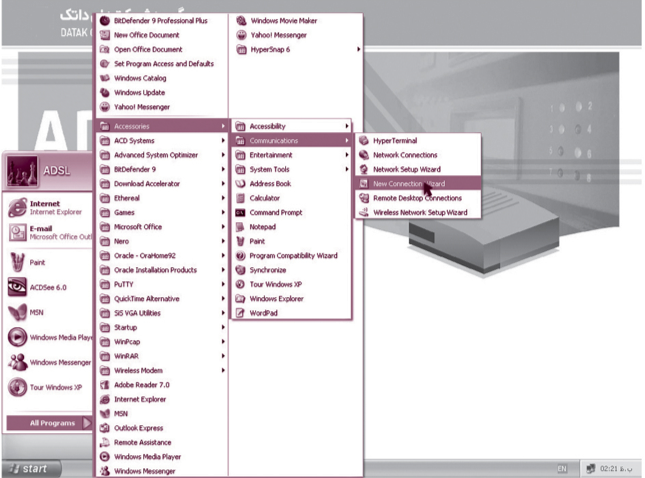Click the All Programs button
The width and height of the screenshot is (645, 478).
click(49, 423)
